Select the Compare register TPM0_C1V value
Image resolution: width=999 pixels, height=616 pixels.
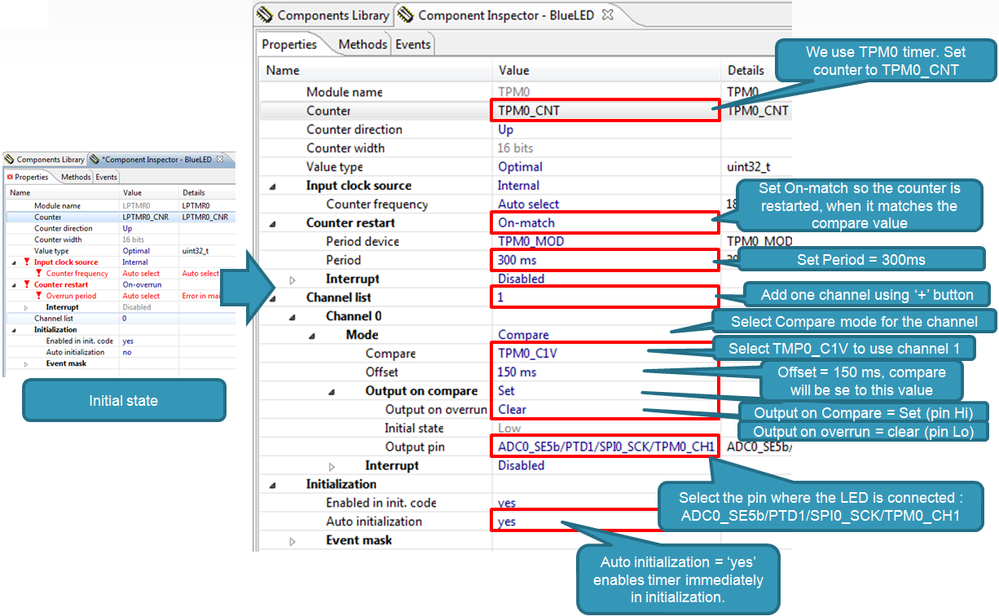tap(528, 353)
